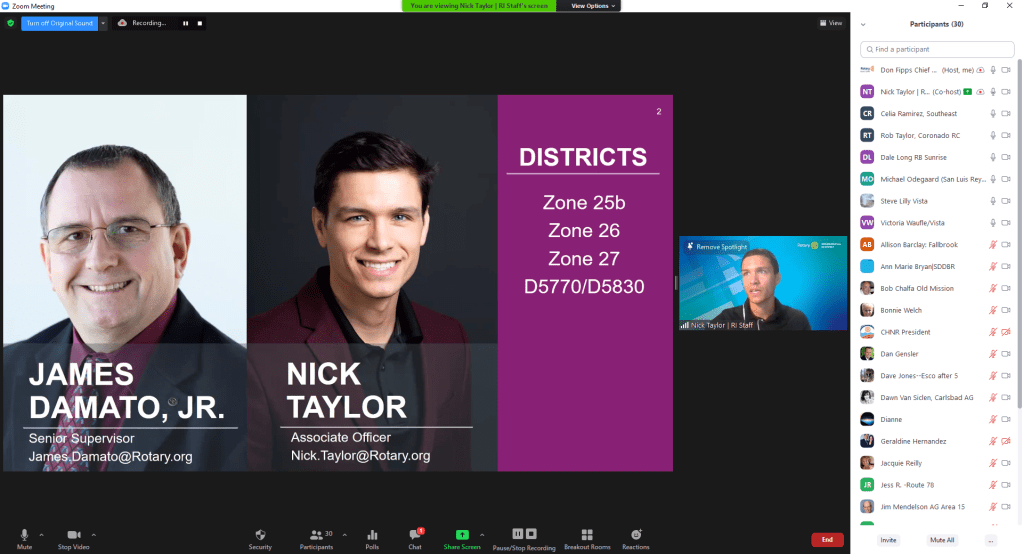
Task: Open the Security shield options
Action: coord(260,537)
